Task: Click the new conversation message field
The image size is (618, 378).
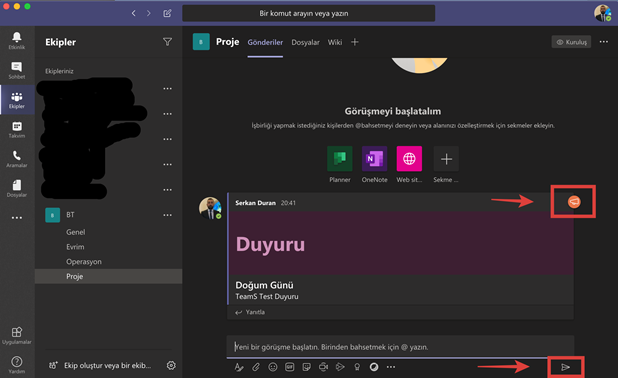Action: point(400,347)
